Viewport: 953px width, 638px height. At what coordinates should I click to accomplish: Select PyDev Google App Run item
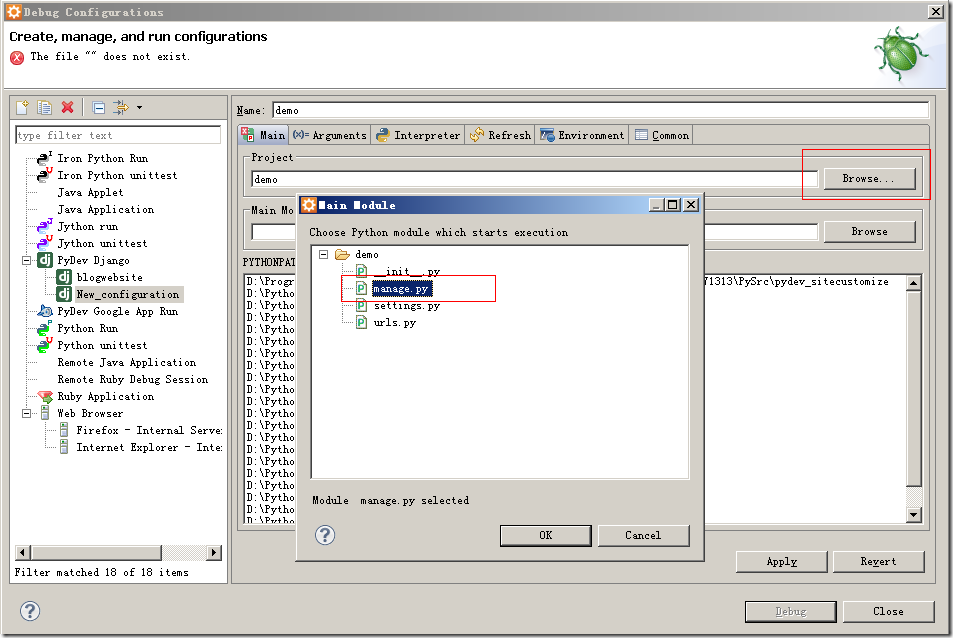pos(117,311)
